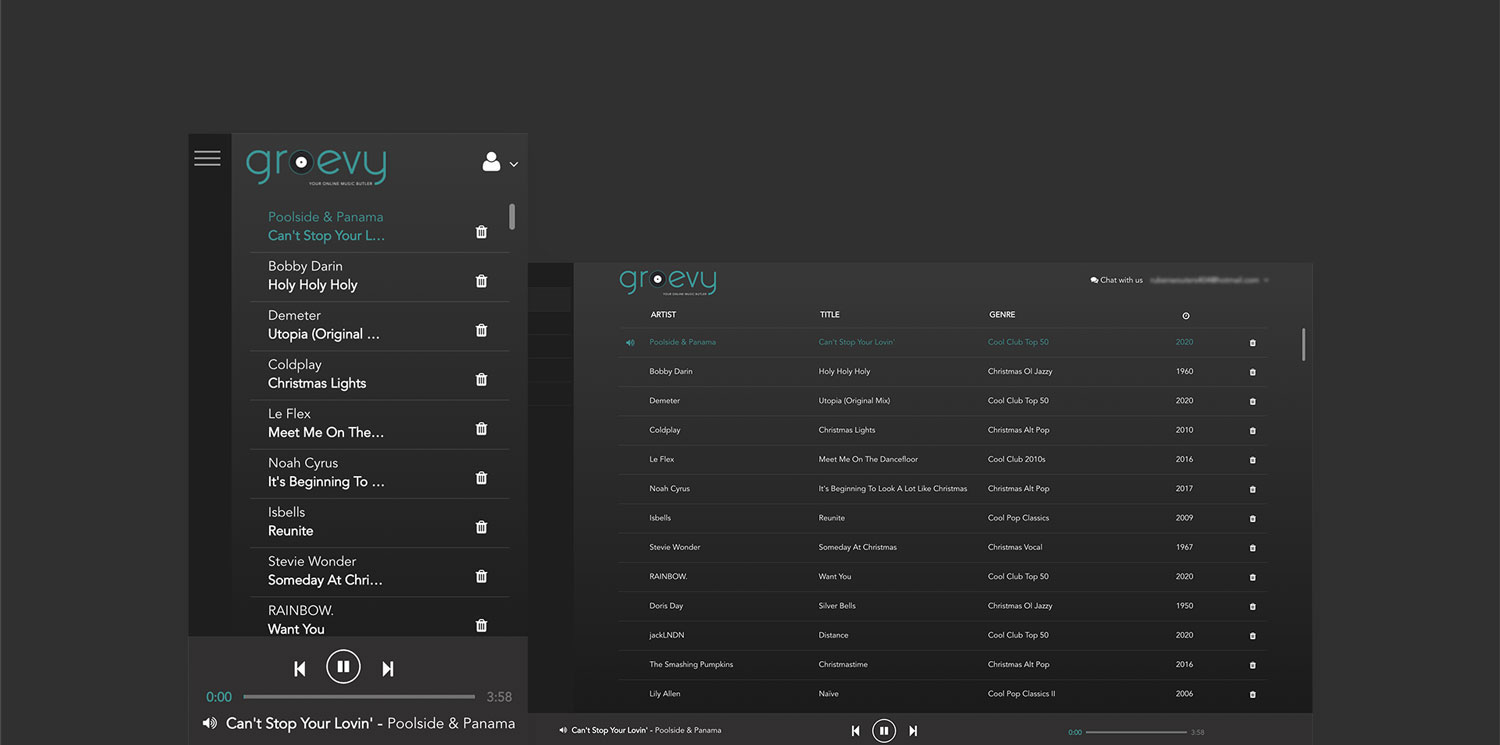Select 'Distance' title in desktop table
1500x745 pixels.
(833, 635)
